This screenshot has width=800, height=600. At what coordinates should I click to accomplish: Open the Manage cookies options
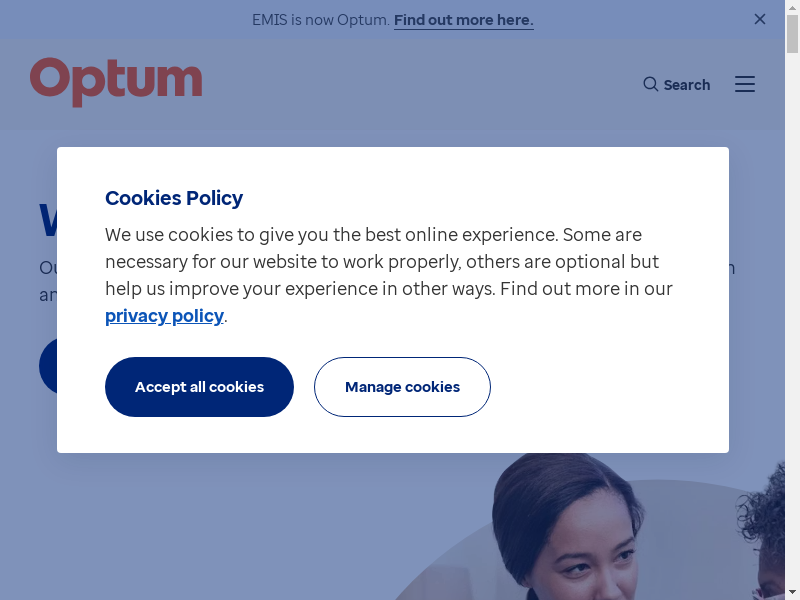tap(402, 387)
